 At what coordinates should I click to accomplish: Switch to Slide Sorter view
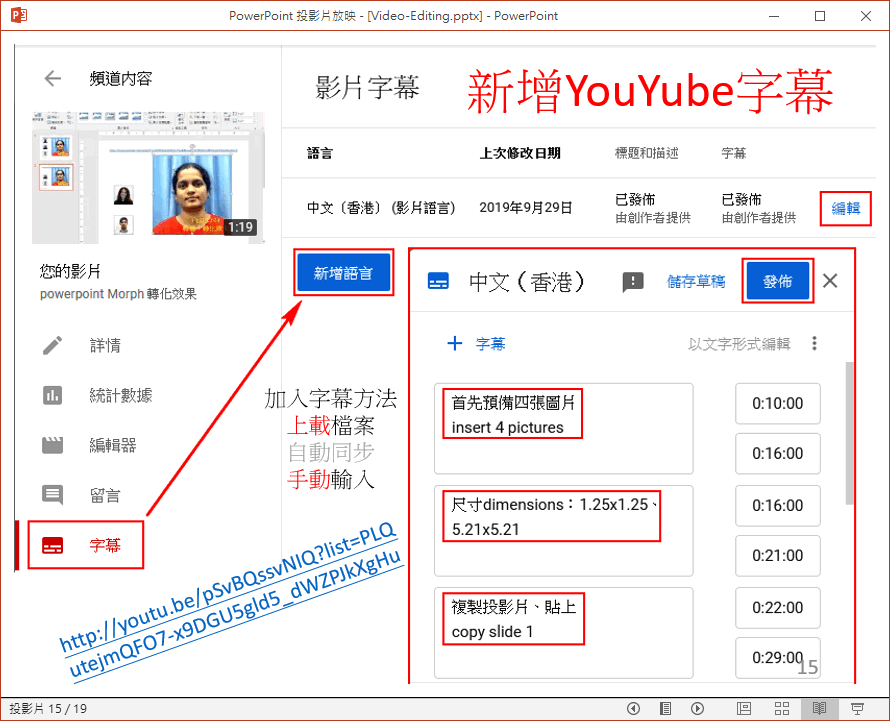pos(781,709)
